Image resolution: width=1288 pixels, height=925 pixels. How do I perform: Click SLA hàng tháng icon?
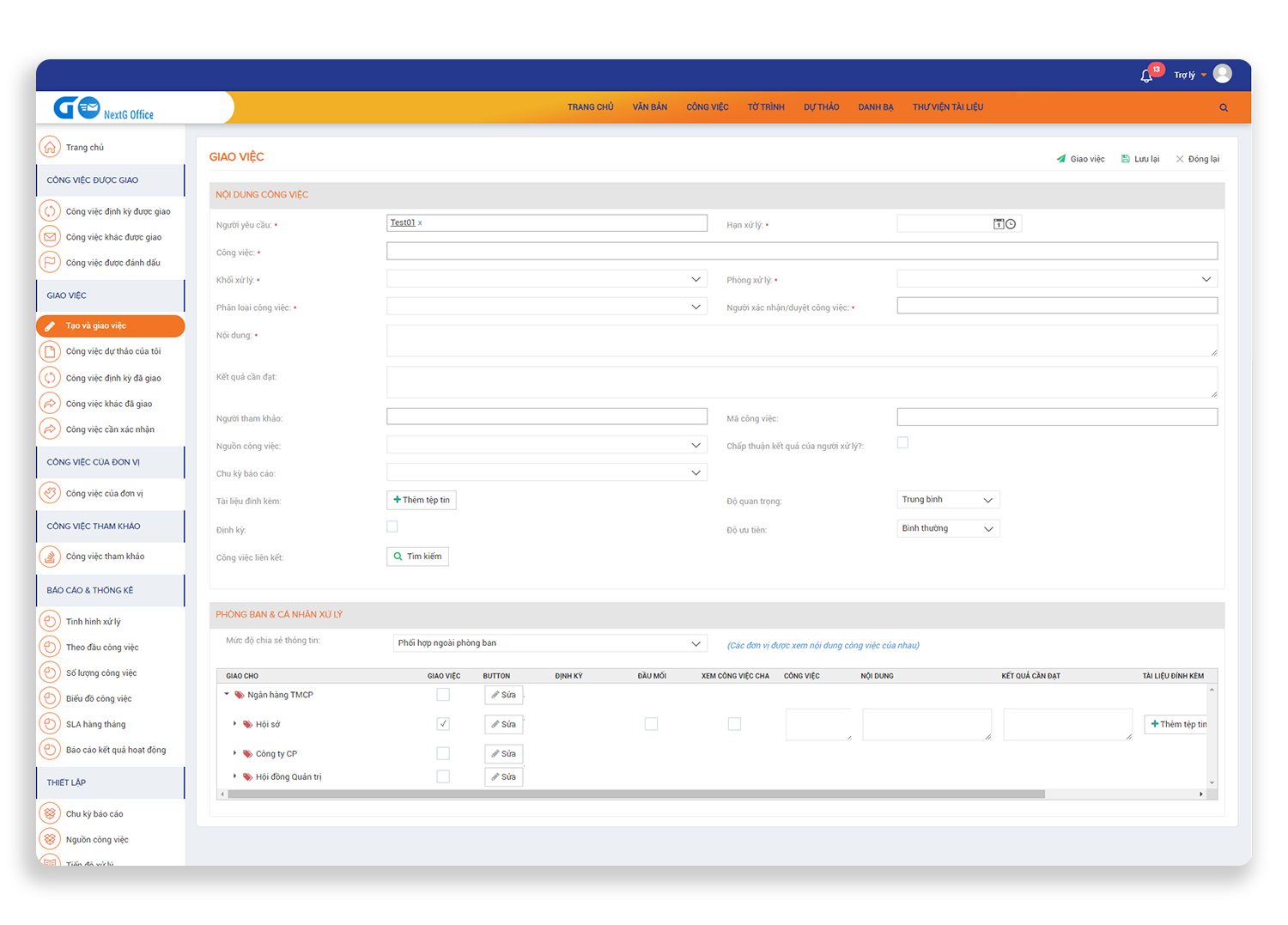(x=50, y=724)
